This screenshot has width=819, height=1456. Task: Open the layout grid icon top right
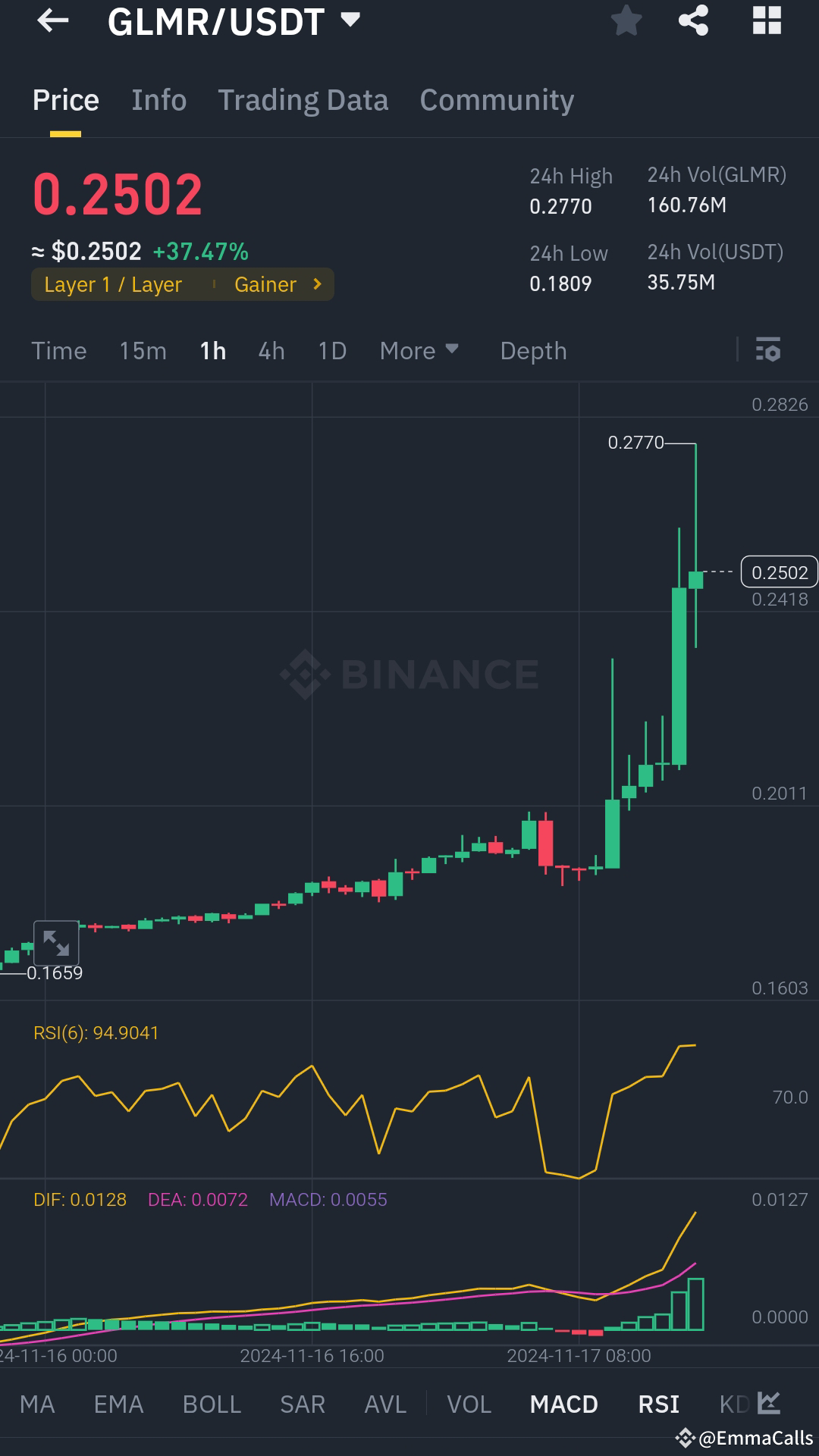(767, 20)
